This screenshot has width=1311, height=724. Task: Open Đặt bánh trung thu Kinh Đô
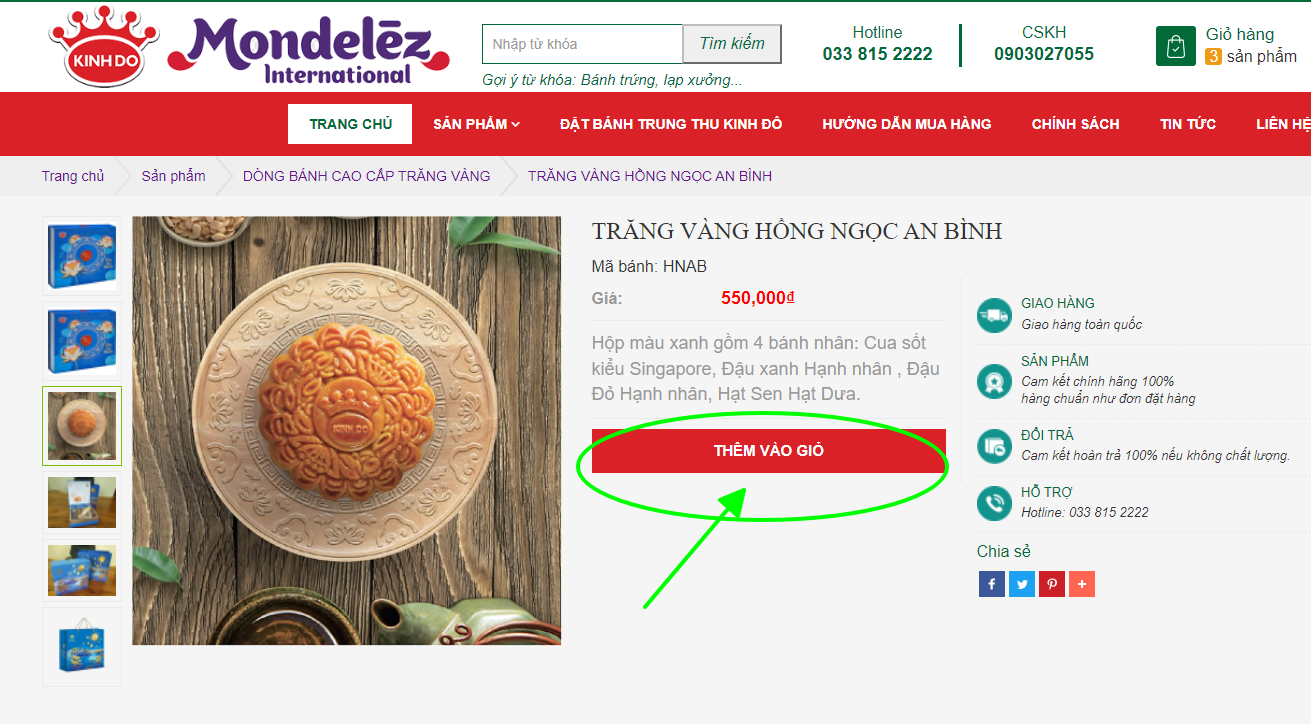click(x=671, y=124)
